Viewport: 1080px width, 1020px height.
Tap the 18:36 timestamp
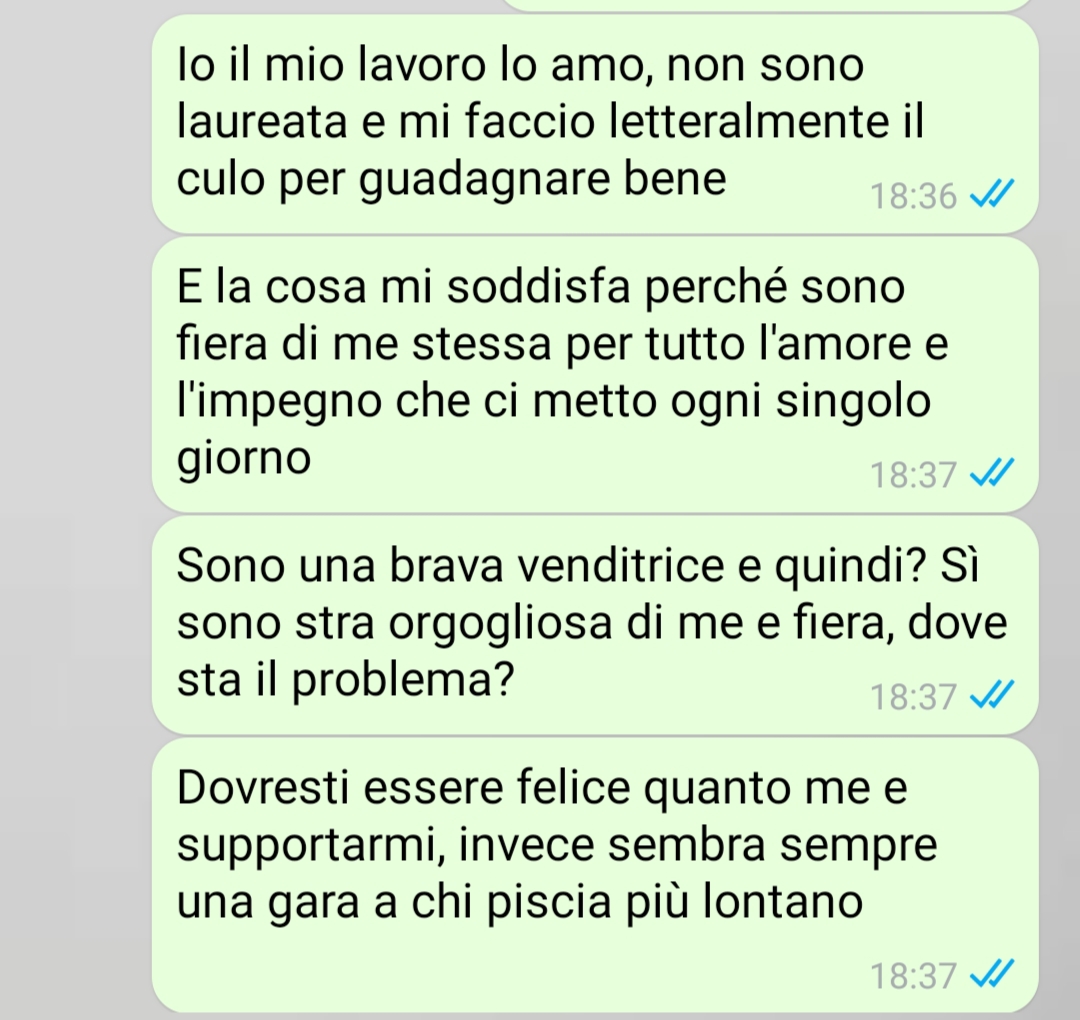click(x=913, y=196)
